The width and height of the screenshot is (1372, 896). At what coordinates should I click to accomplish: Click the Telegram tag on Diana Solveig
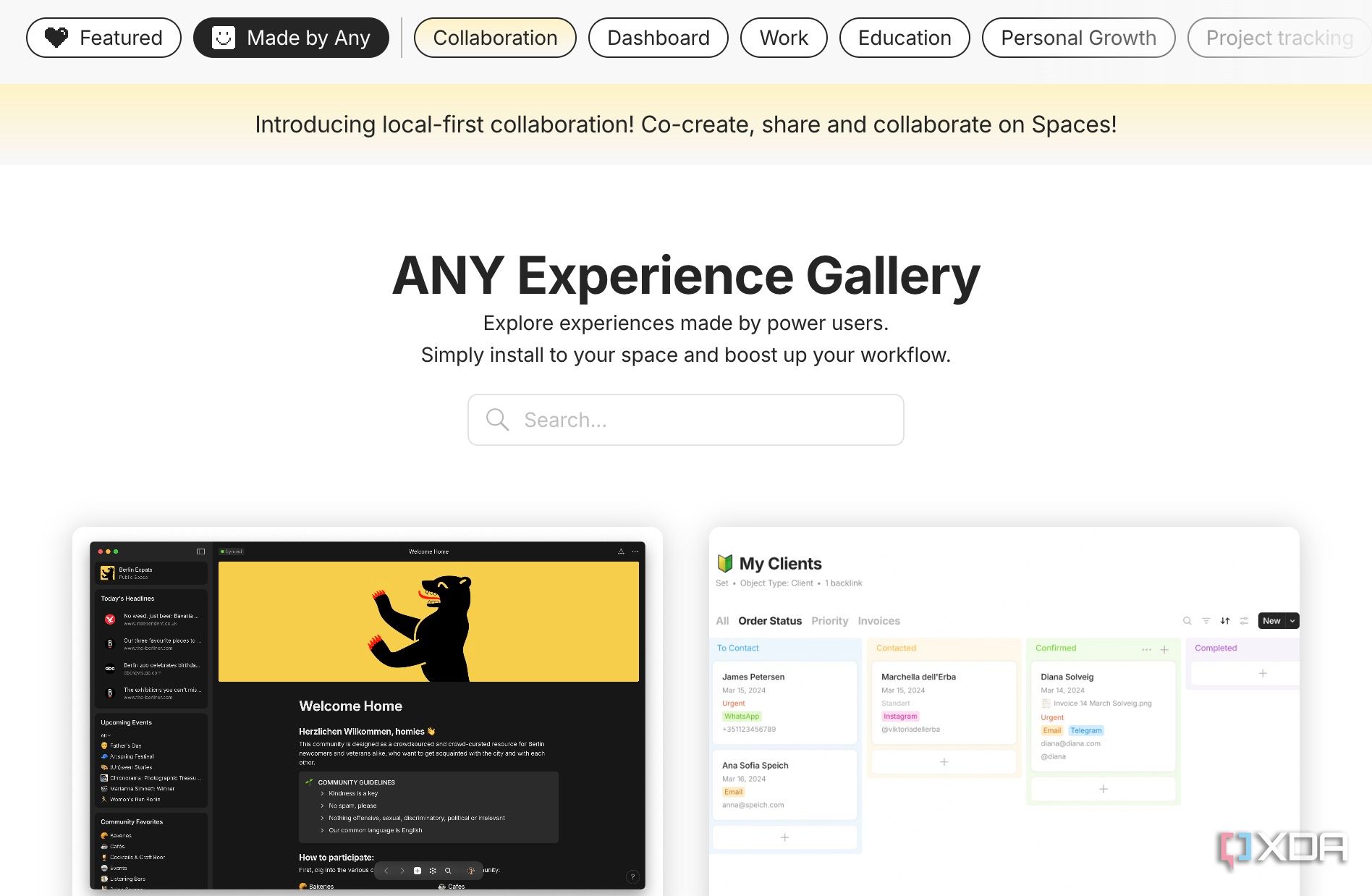(x=1086, y=730)
